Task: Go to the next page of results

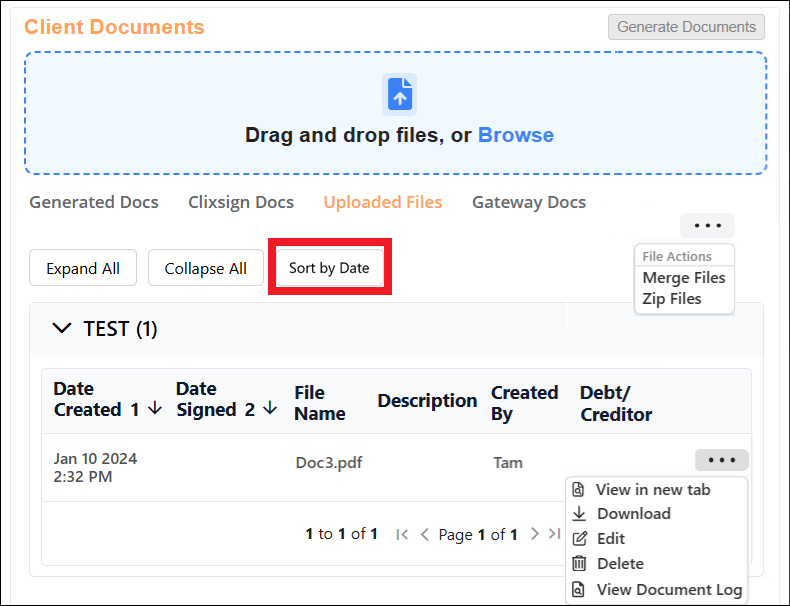Action: click(535, 533)
